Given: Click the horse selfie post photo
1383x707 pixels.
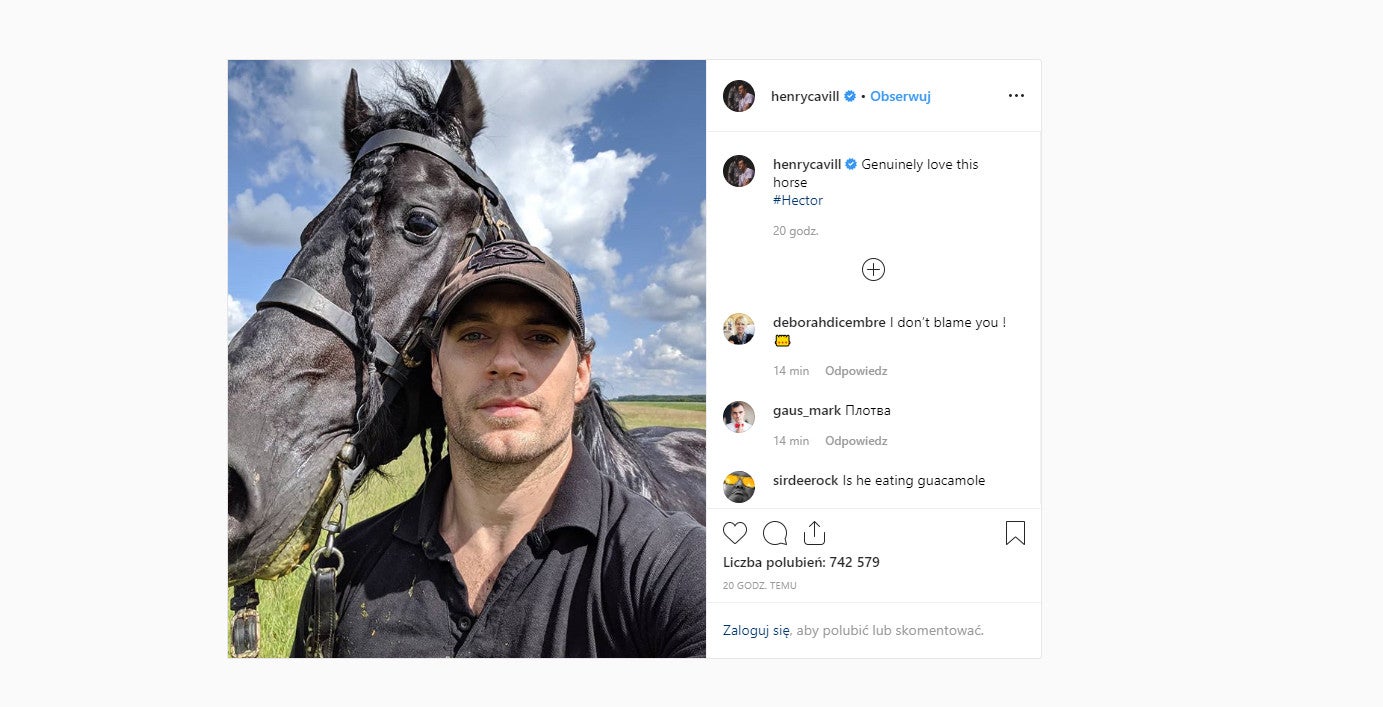Looking at the screenshot, I should (467, 358).
